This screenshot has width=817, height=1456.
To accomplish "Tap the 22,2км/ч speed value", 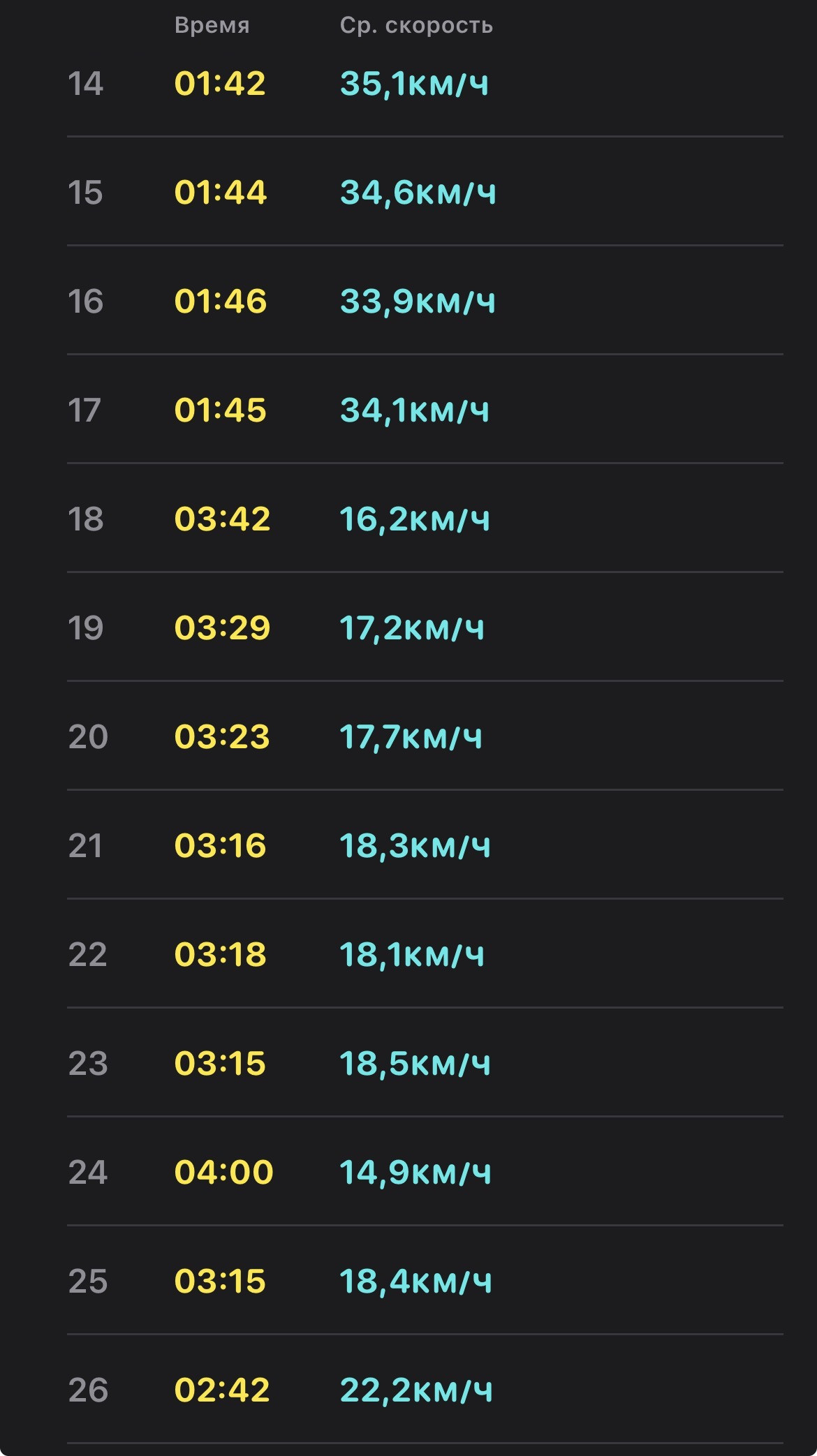I will (416, 1390).
